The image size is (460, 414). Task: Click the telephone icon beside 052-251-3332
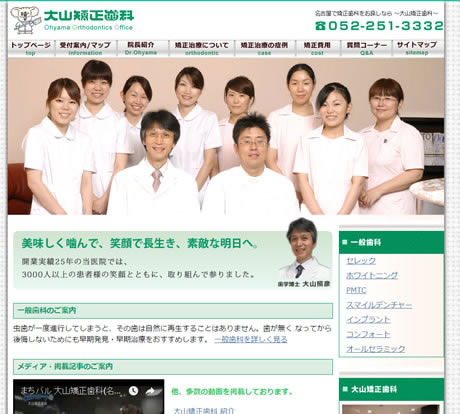tap(320, 26)
